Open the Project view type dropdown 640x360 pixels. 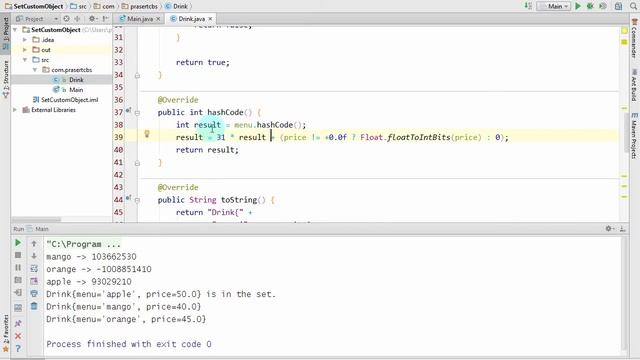coord(37,19)
